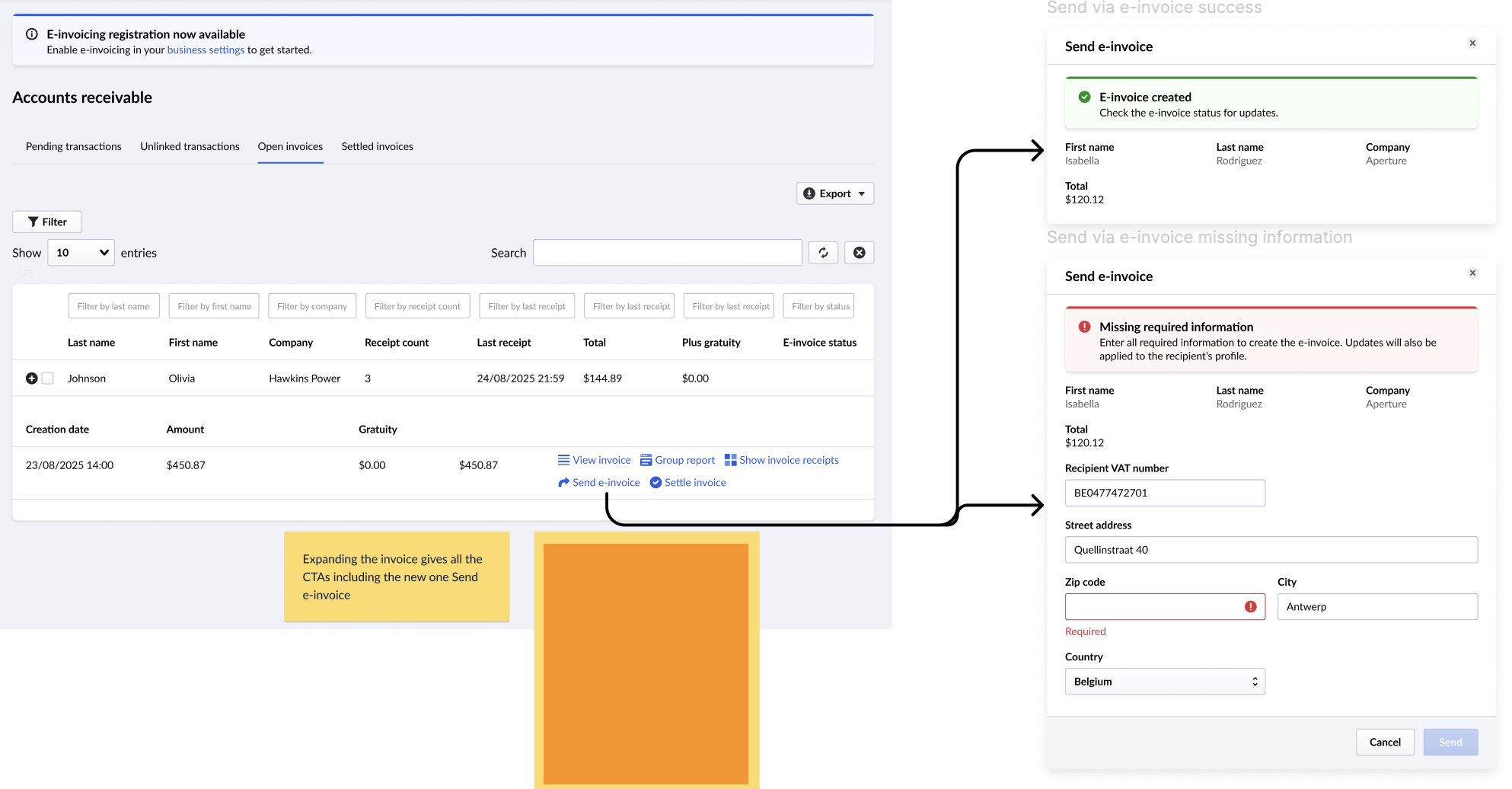This screenshot has height=789, width=1512.
Task: Click the Send e-invoice arrow icon
Action: point(563,483)
